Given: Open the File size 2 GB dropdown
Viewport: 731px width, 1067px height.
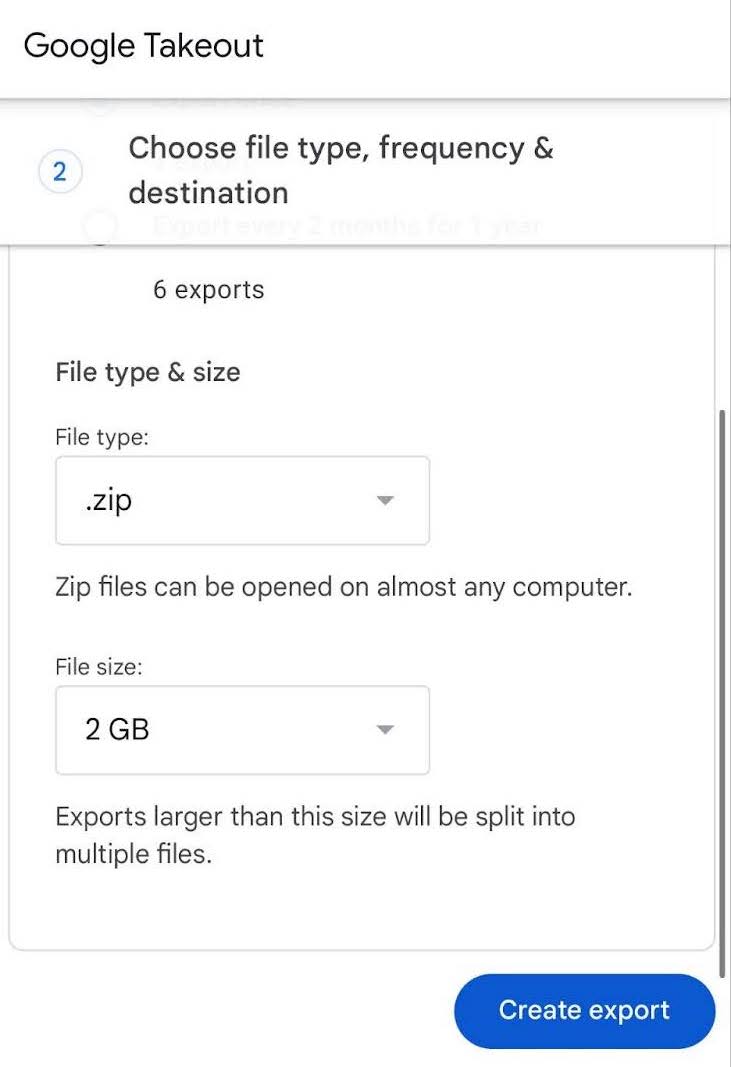Looking at the screenshot, I should (242, 729).
